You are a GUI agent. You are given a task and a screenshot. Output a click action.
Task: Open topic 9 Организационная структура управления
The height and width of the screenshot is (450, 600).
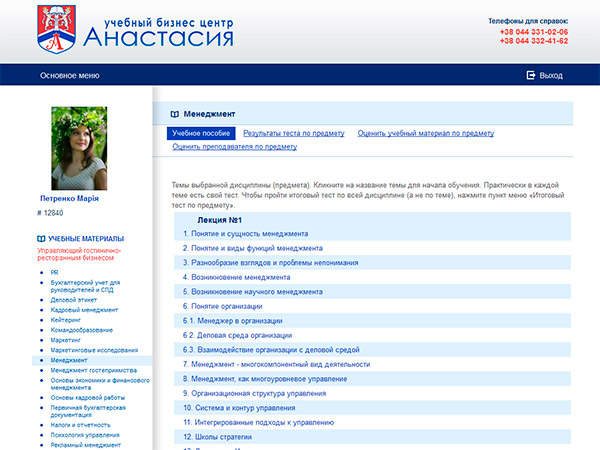254,393
